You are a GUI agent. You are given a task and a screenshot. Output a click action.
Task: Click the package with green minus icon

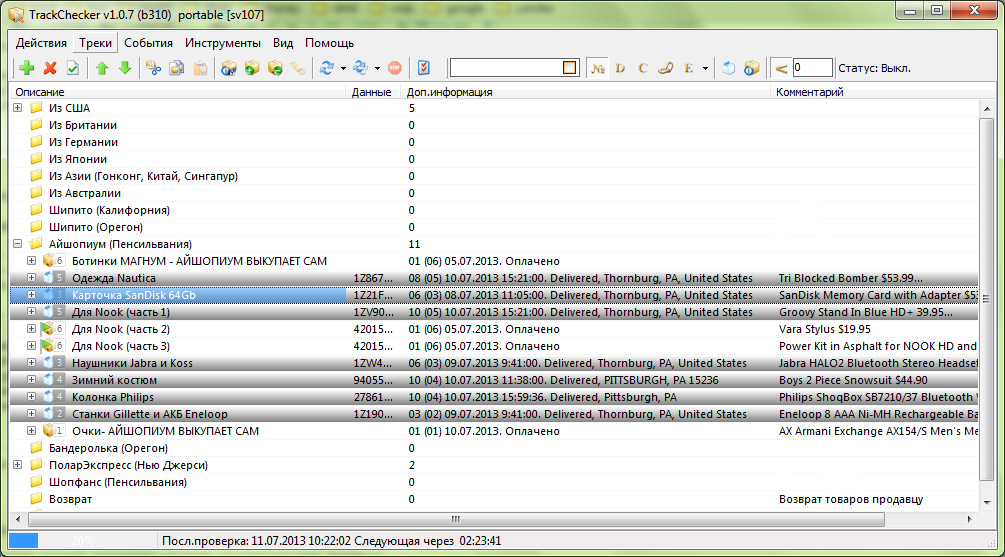275,68
